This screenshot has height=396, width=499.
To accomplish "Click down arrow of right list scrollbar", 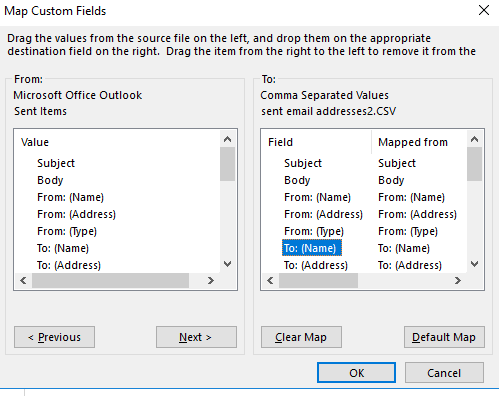I will click(475, 264).
